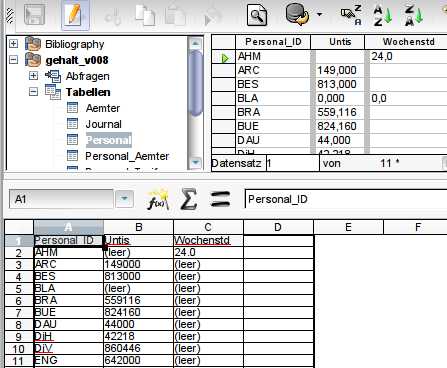Image resolution: width=447 pixels, height=368 pixels.
Task: Click the Paste clipboard icon
Action: click(175, 15)
